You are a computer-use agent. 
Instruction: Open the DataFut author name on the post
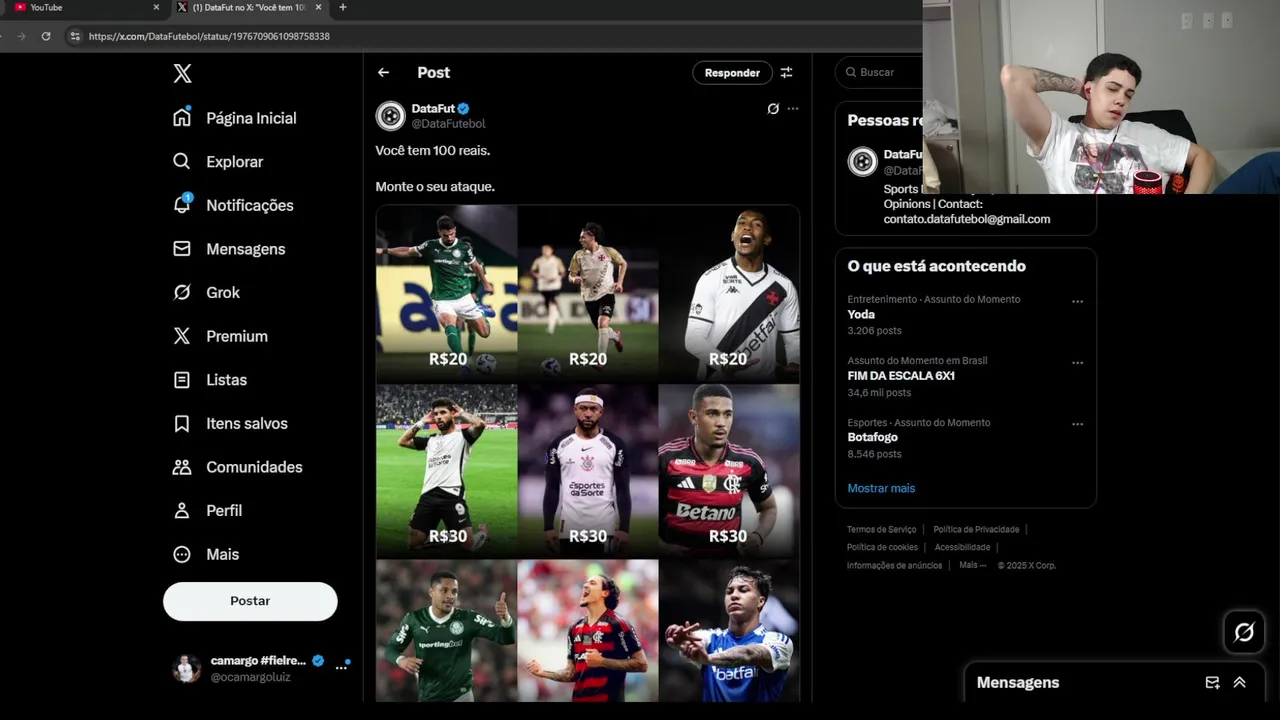[x=433, y=108]
